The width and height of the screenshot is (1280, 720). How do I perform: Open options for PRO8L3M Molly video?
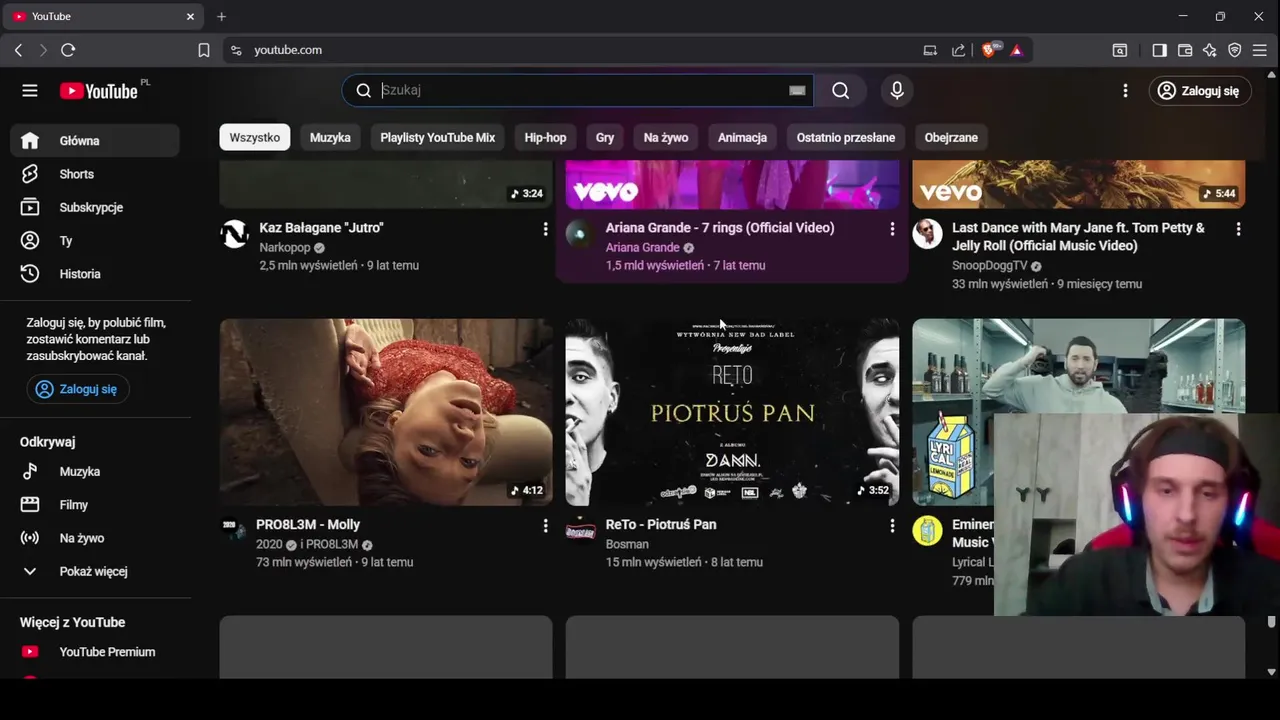(545, 526)
